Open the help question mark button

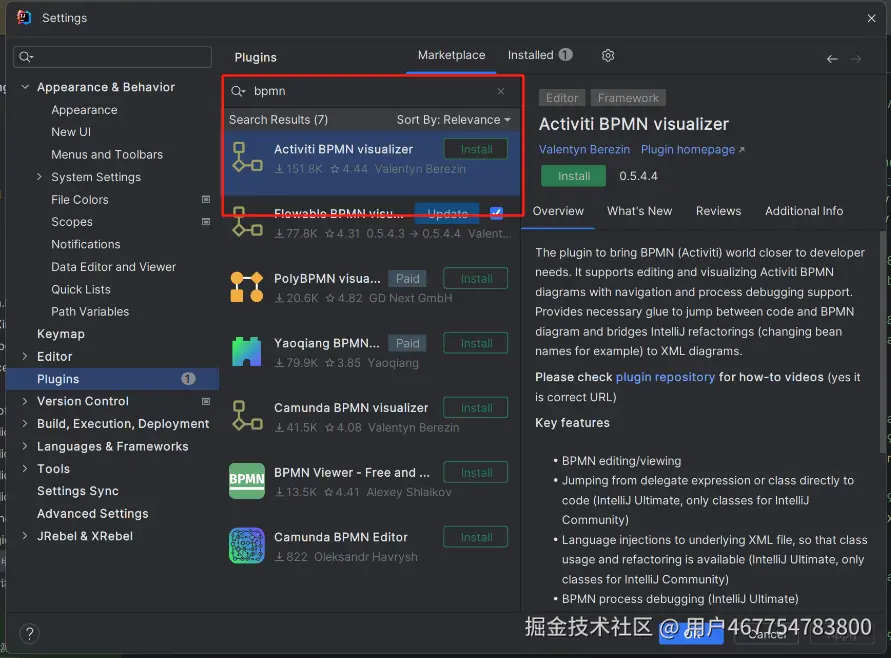coord(30,633)
